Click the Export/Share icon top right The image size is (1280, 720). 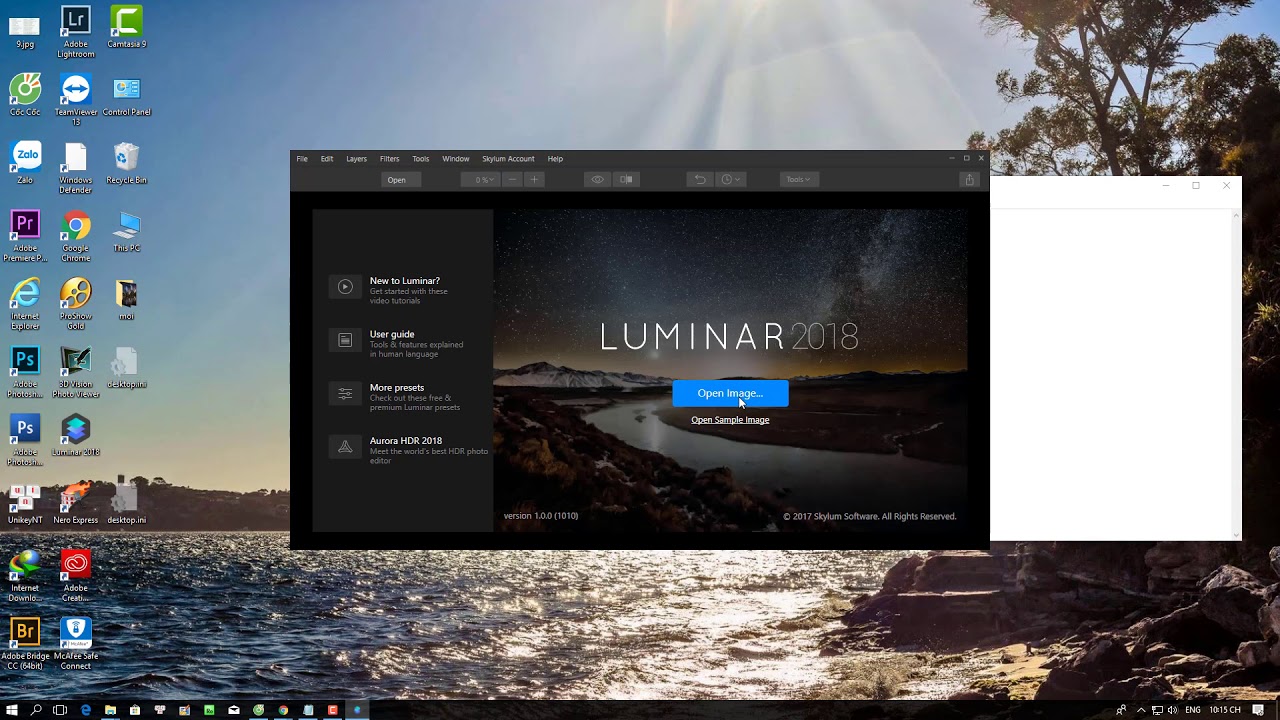969,179
